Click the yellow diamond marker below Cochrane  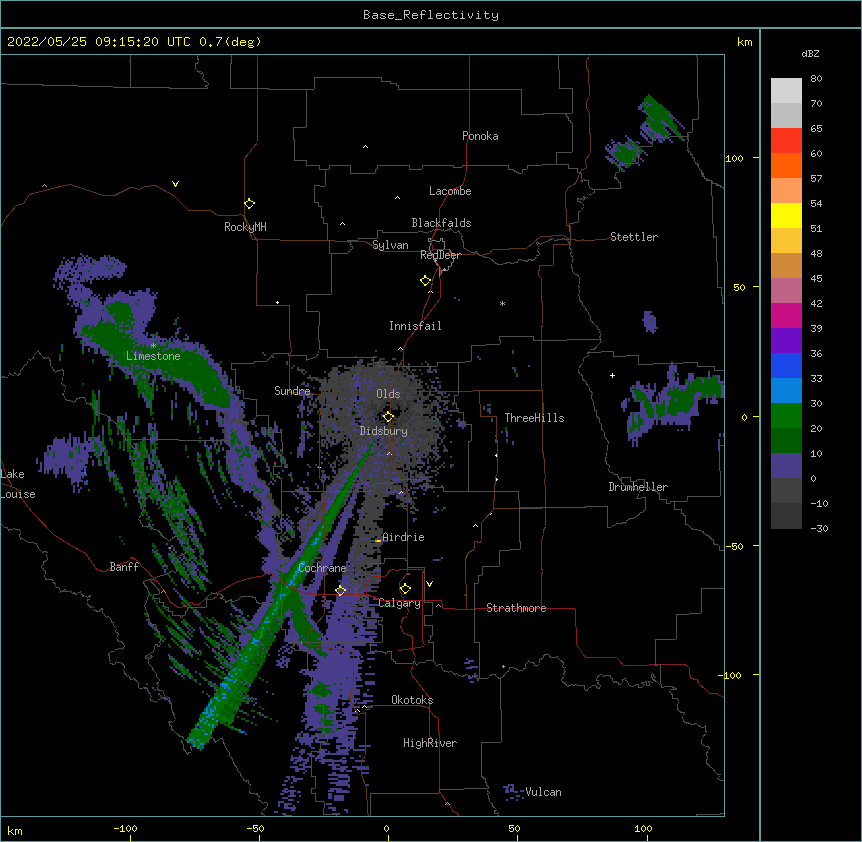click(340, 590)
